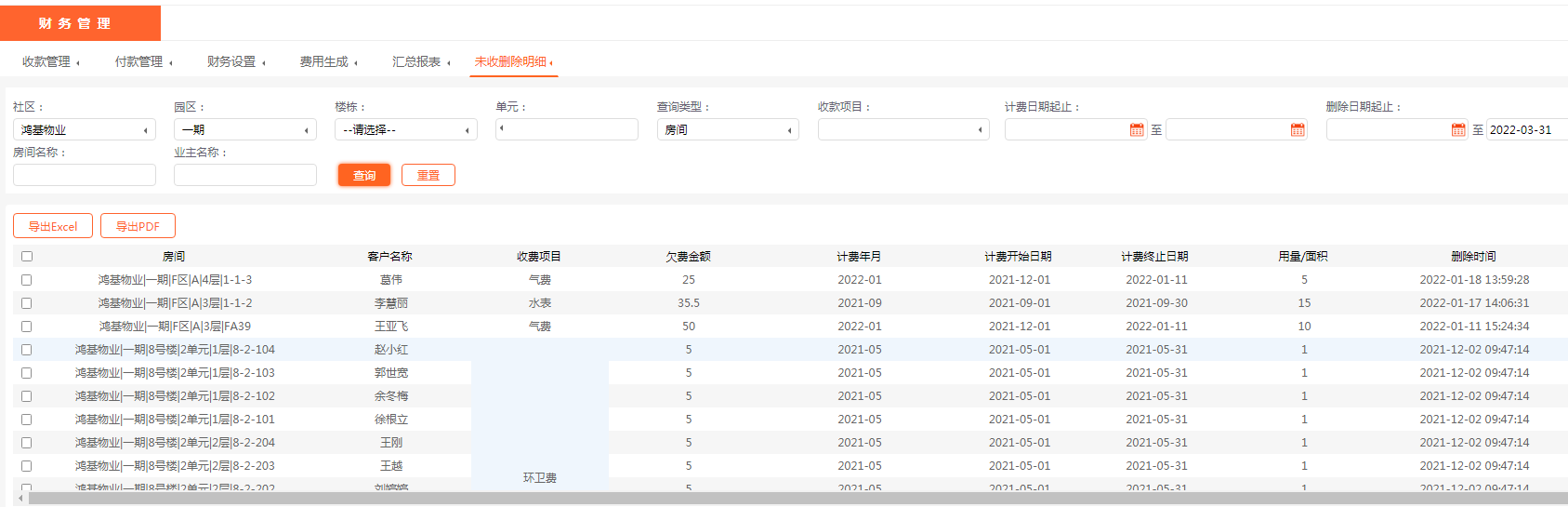Tick the checkbox for 赵小红's row
Screen dimensions: 1568x507
27,350
